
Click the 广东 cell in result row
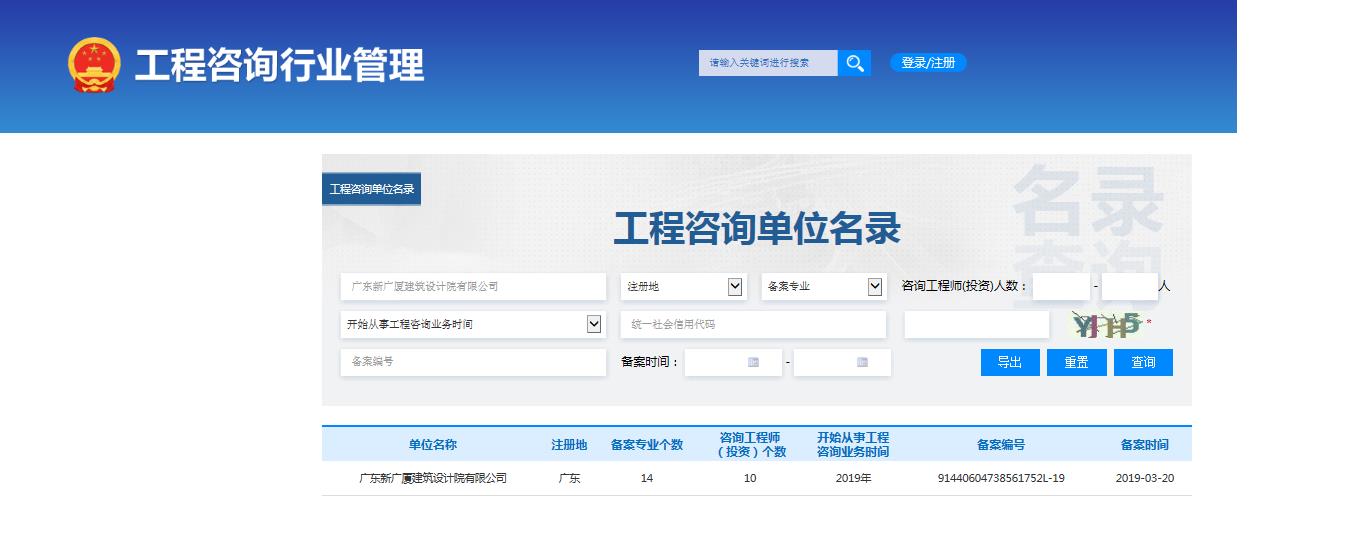pyautogui.click(x=569, y=478)
